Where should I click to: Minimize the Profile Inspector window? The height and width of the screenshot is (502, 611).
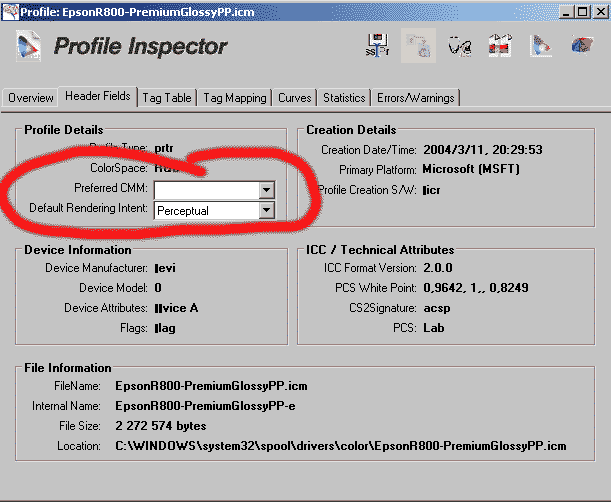567,12
